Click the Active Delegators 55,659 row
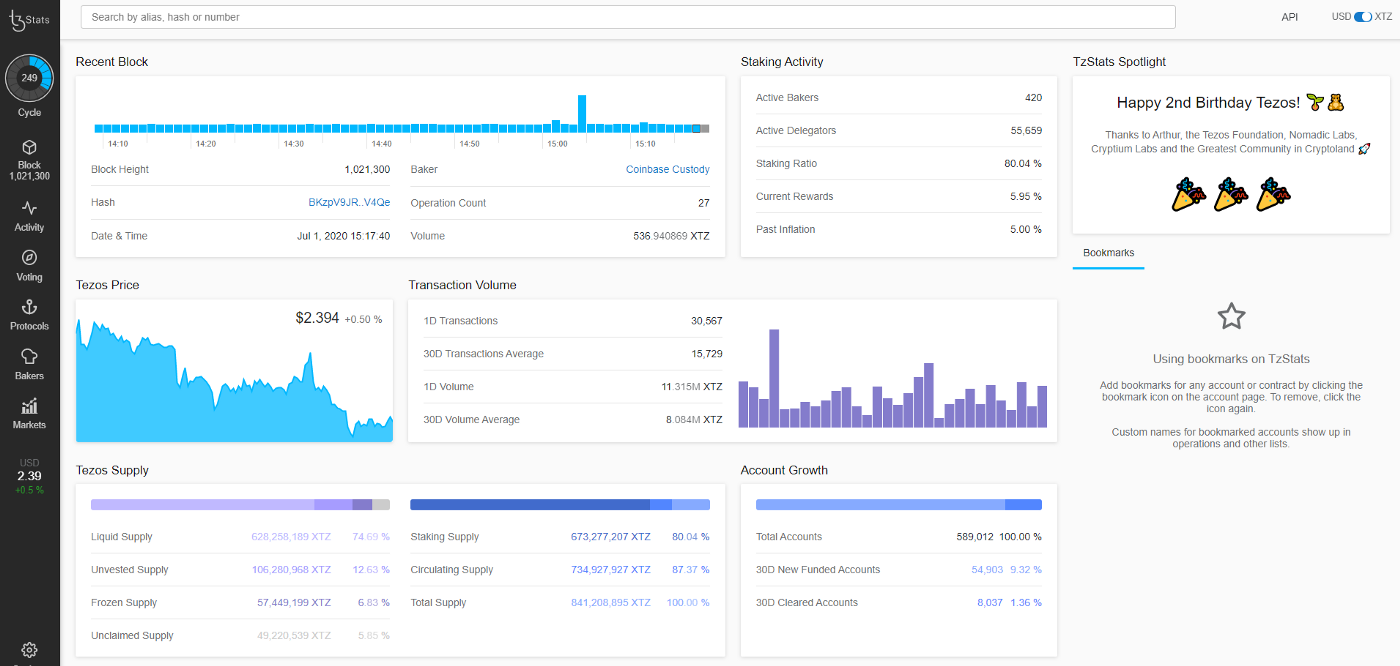1400x666 pixels. click(x=899, y=131)
